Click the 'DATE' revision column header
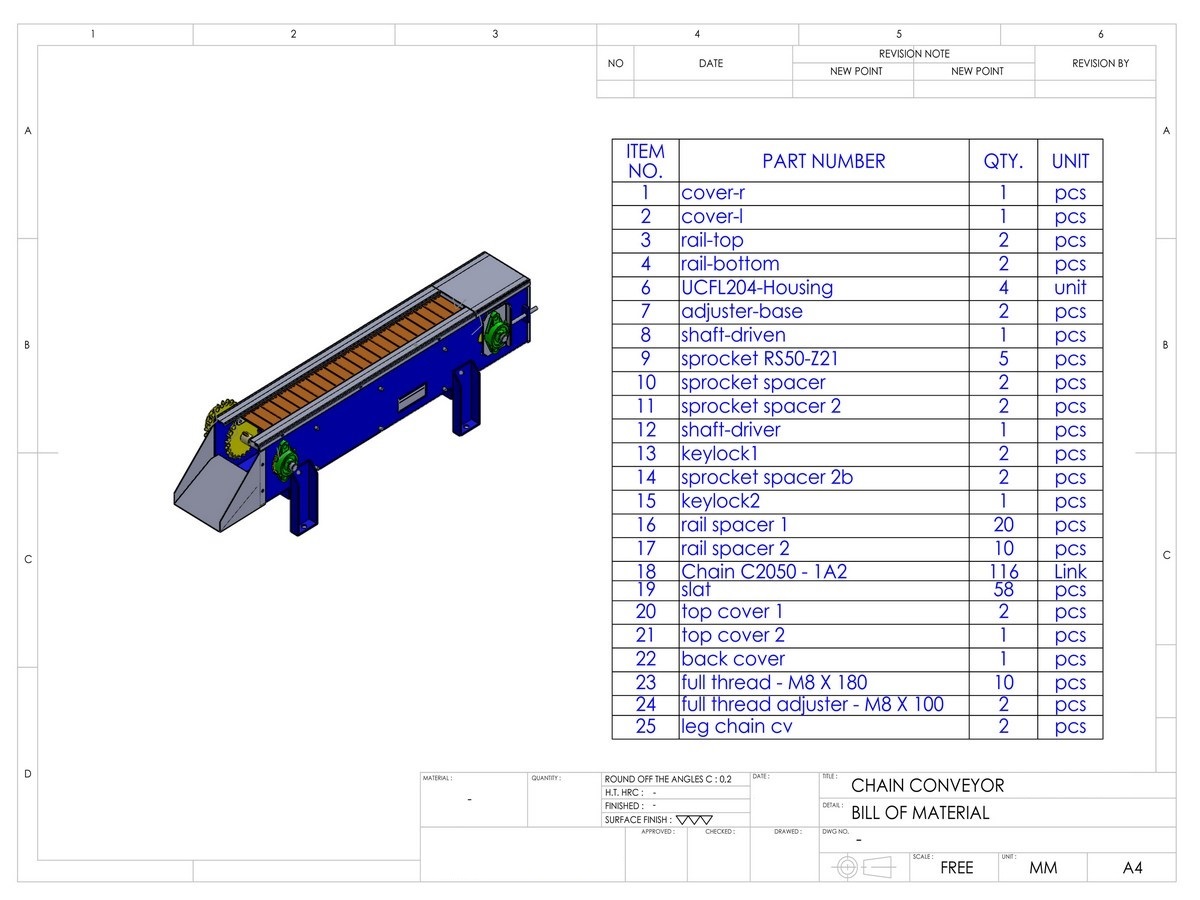Screen dimensions: 1200x900 tap(711, 63)
